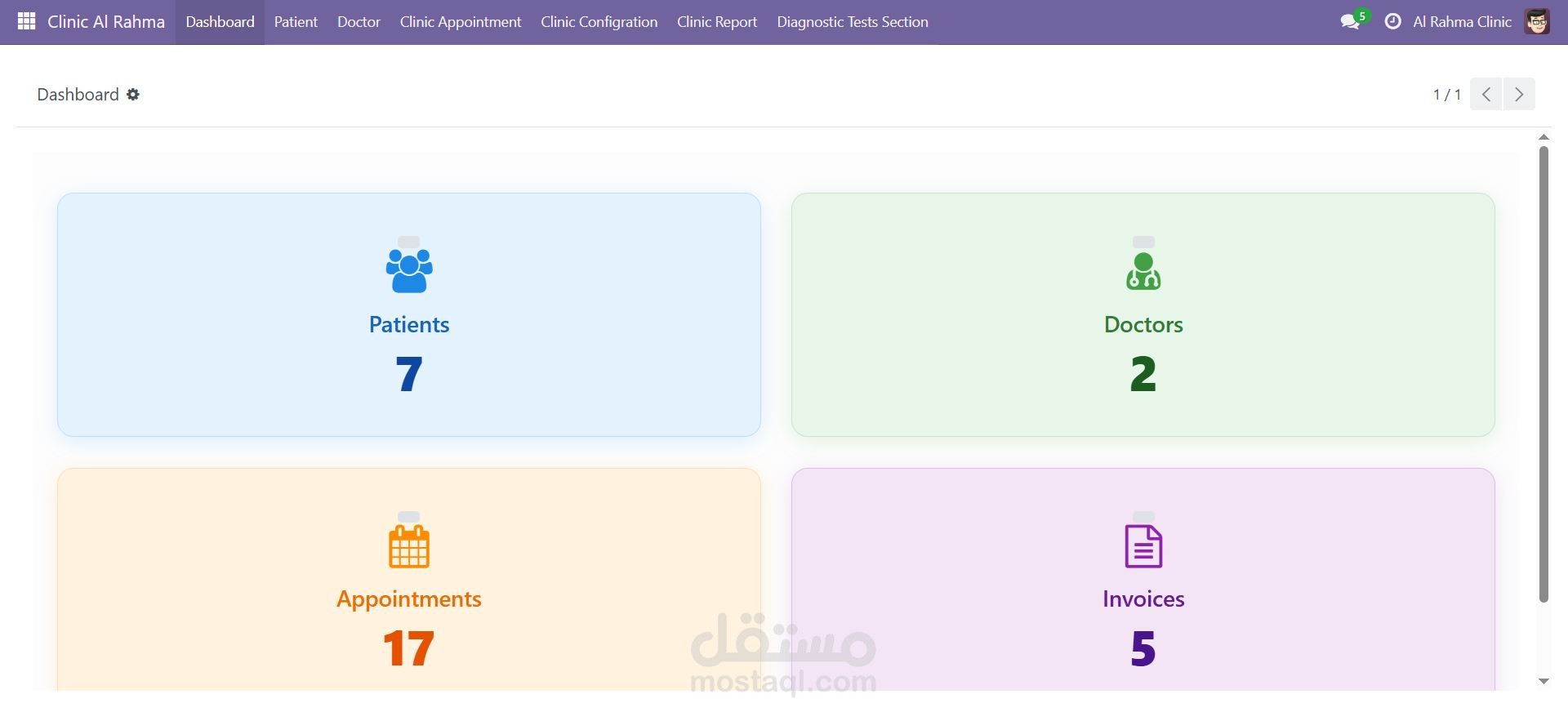Click the Doctors stethoscope icon
This screenshot has height=712, width=1568.
click(x=1143, y=271)
